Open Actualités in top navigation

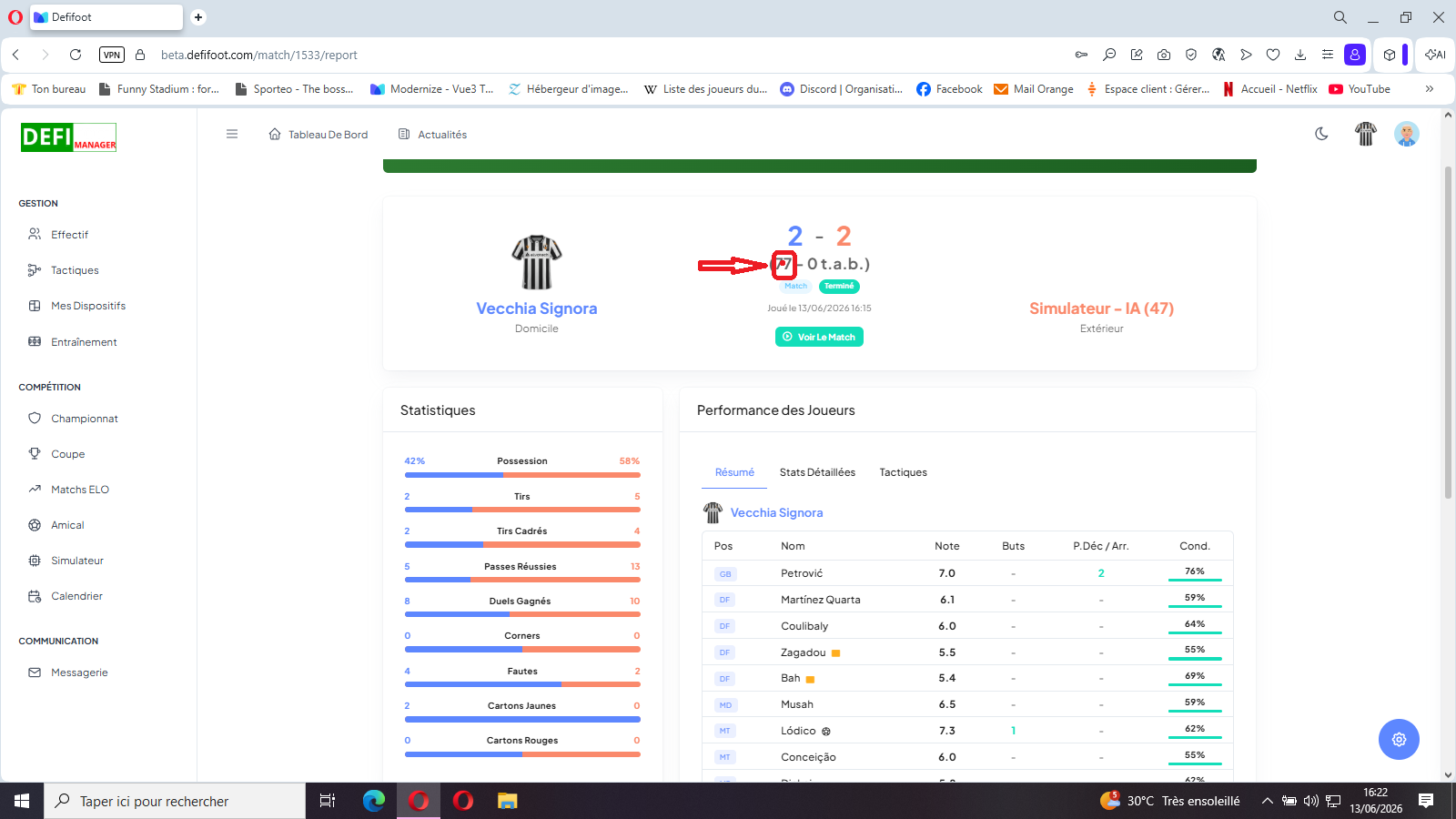click(433, 135)
